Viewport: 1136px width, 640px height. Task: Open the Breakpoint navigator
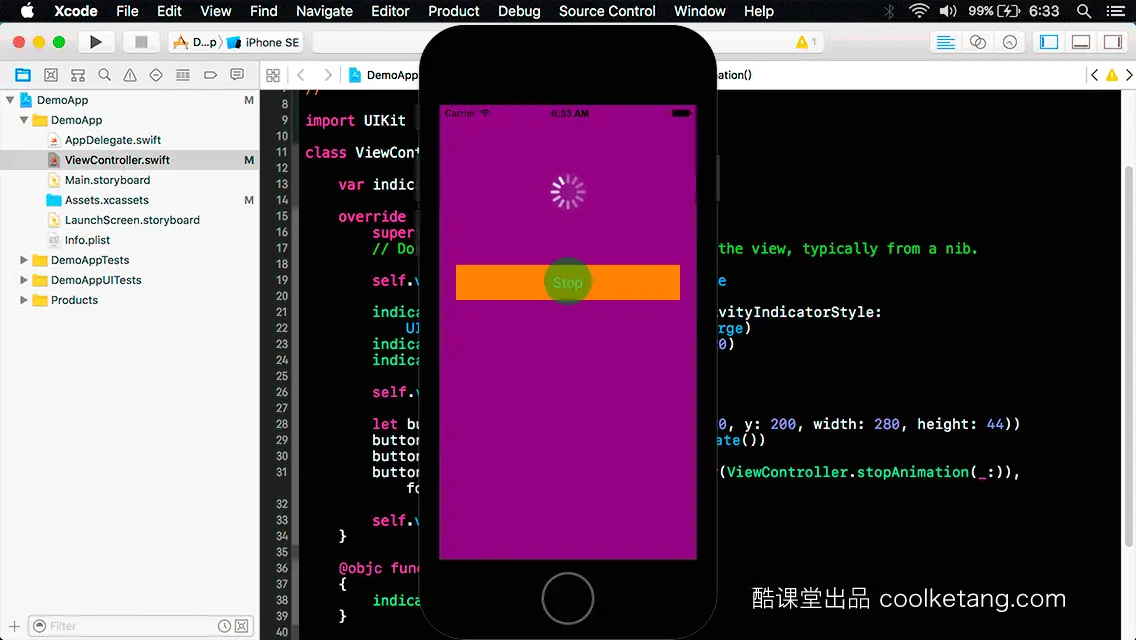point(210,75)
